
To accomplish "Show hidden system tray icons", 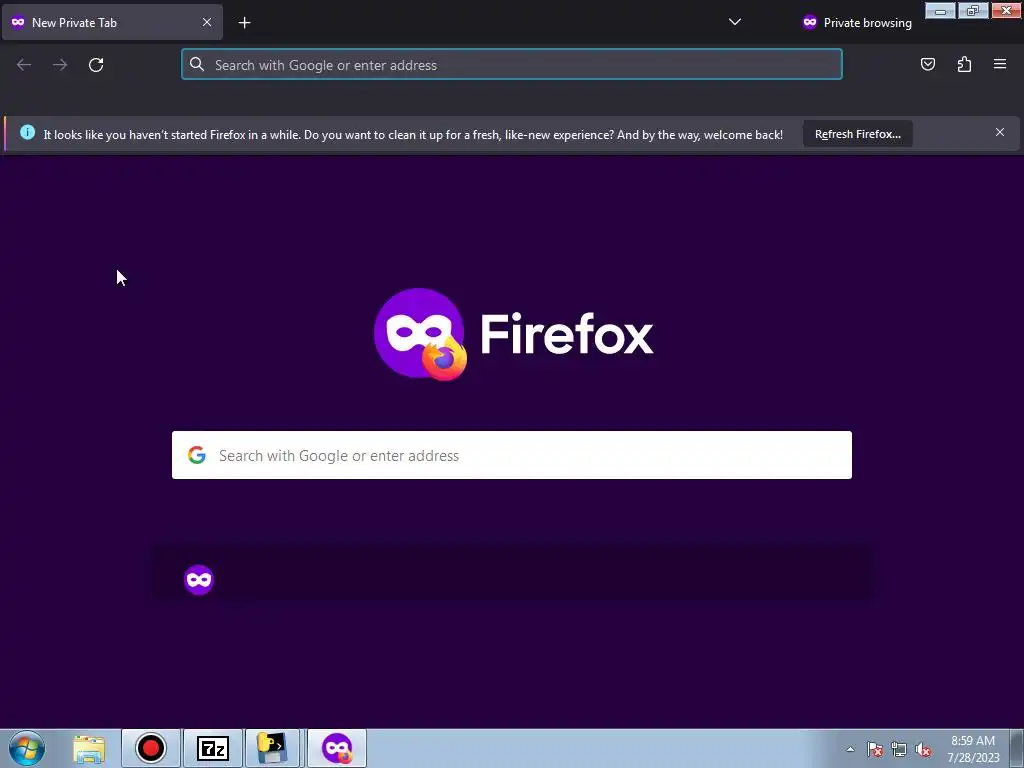I will tap(850, 749).
